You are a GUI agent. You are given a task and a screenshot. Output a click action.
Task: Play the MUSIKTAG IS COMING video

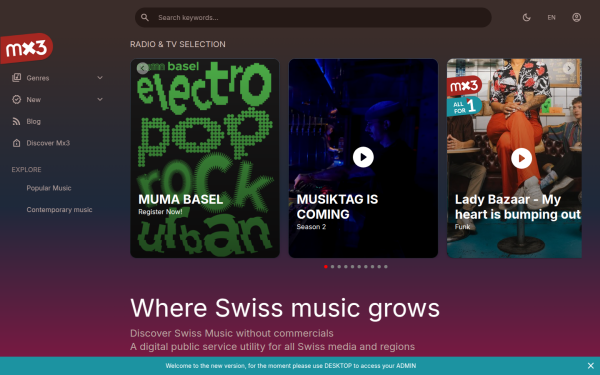363,157
